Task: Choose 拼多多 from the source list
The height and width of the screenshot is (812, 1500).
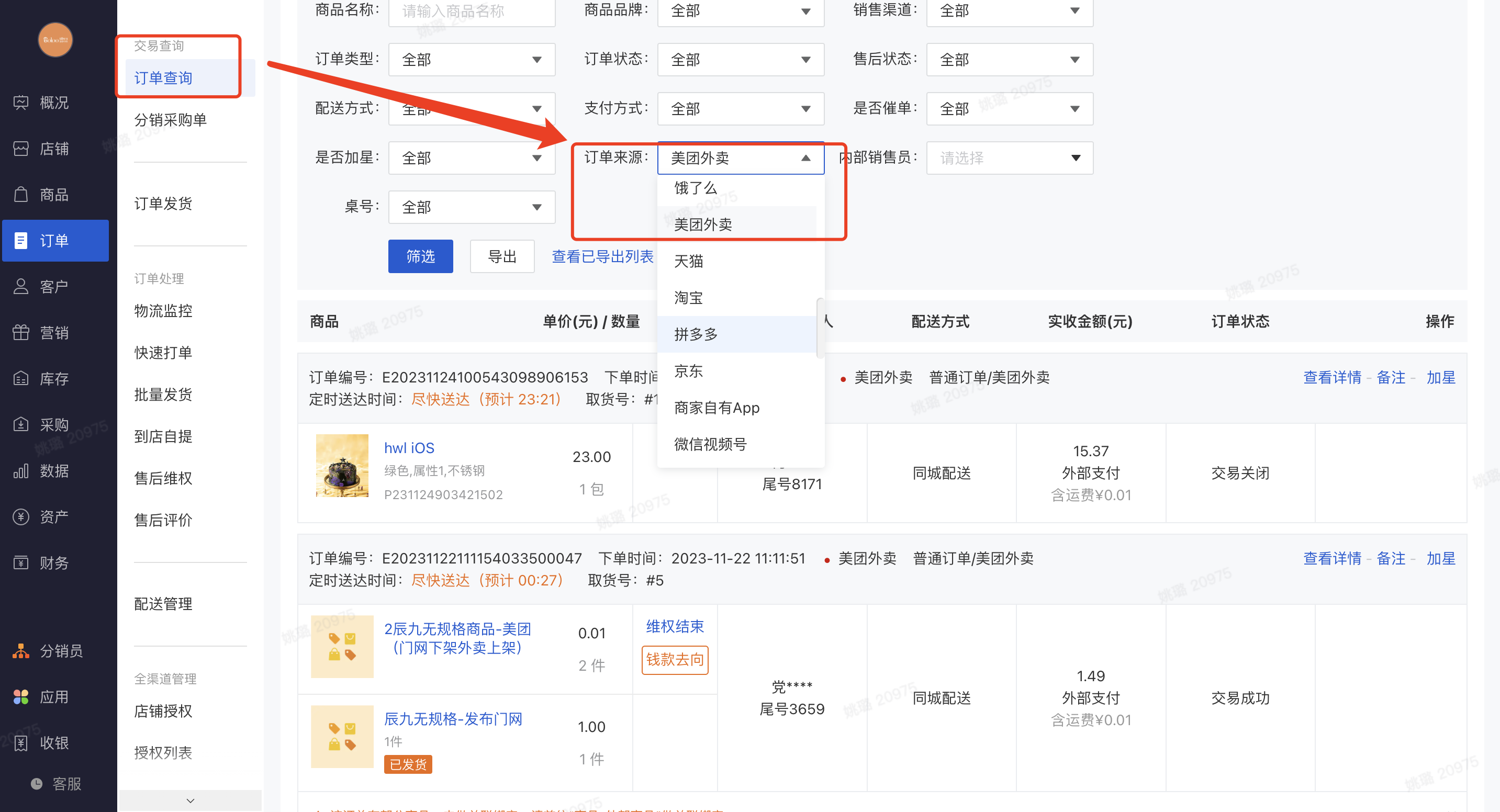Action: 696,334
